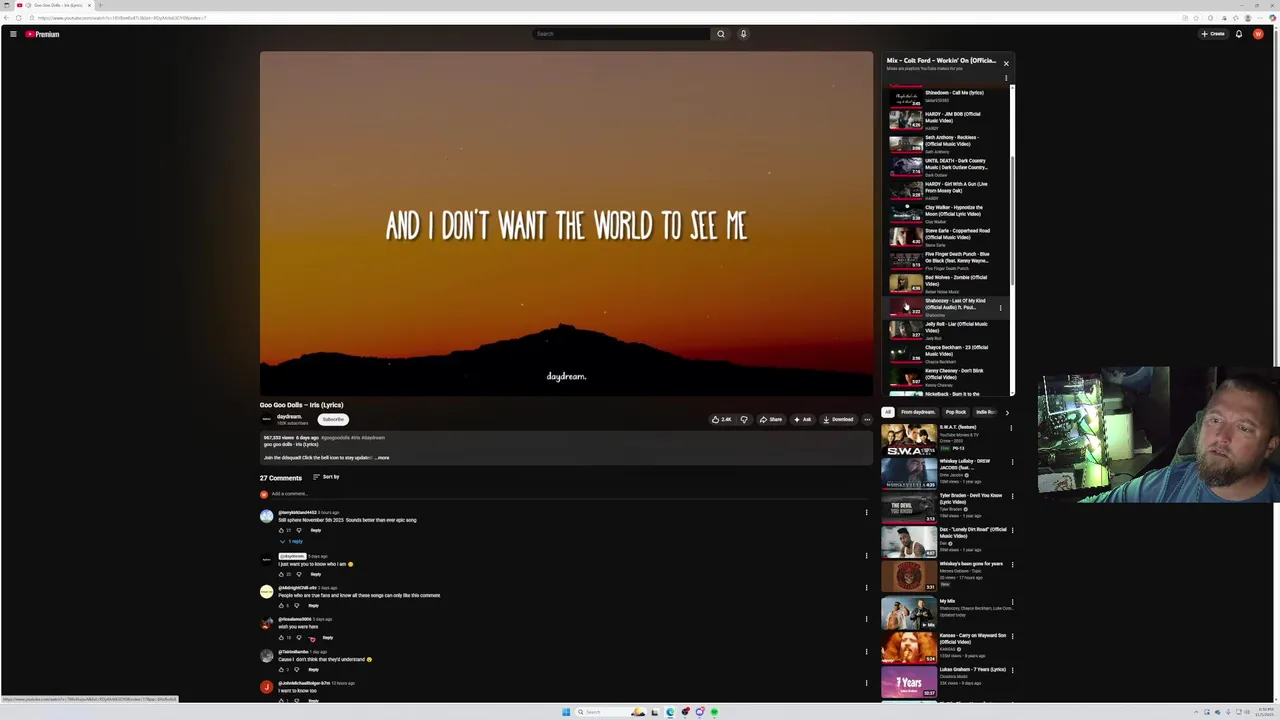Share the Iris lyrics video

770,419
